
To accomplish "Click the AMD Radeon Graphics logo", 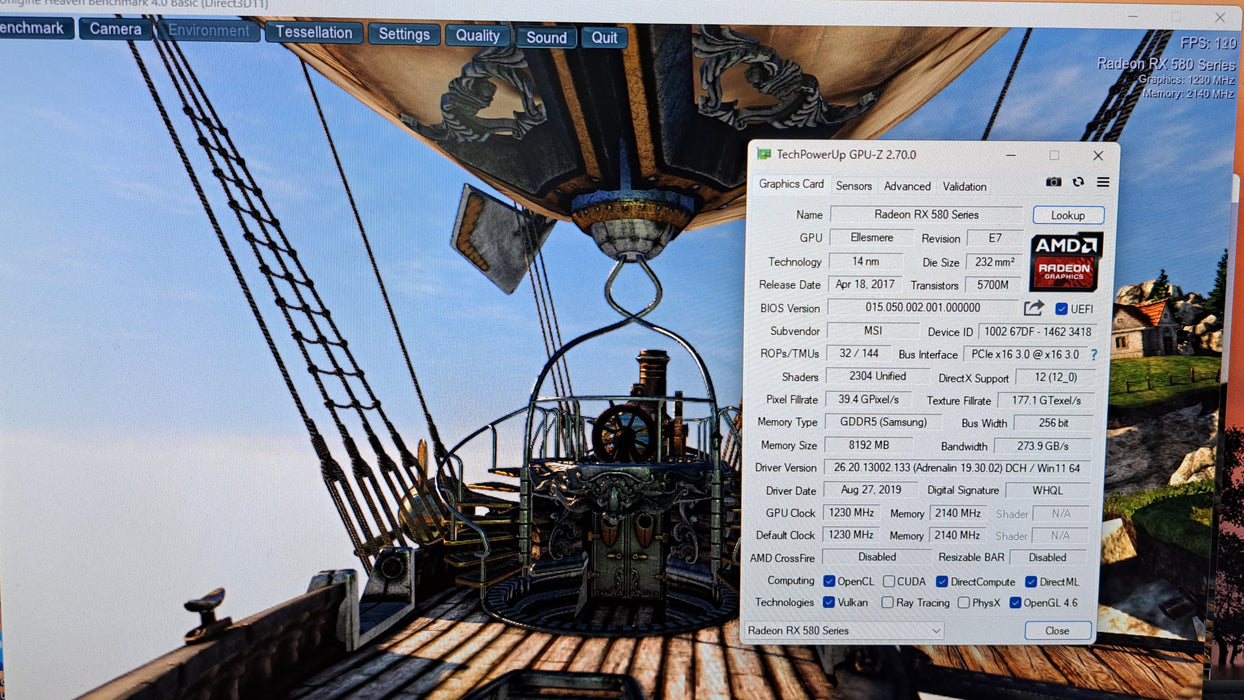I will 1066,262.
